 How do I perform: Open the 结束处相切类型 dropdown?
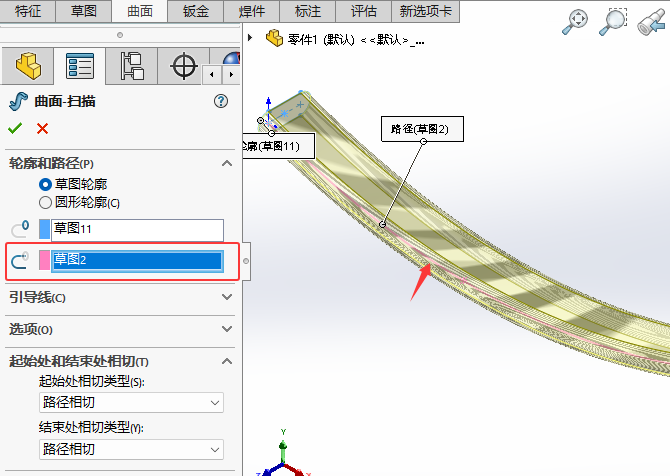click(131, 450)
